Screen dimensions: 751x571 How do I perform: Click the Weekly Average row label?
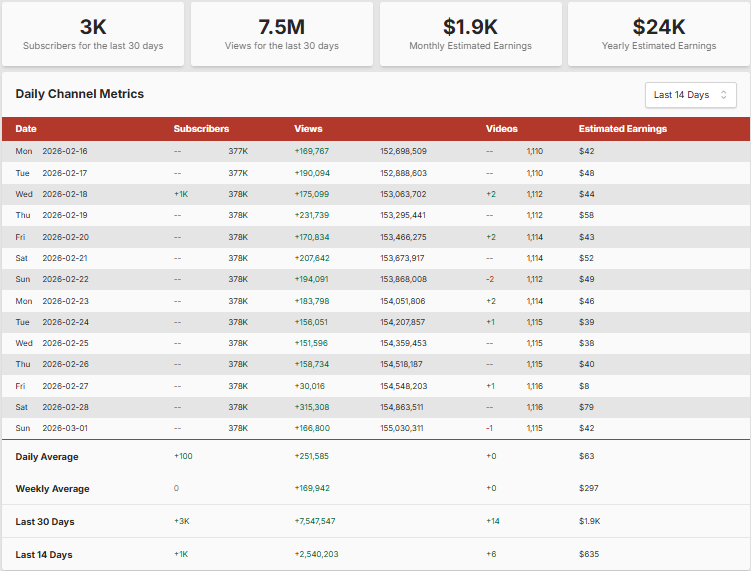pyautogui.click(x=52, y=489)
